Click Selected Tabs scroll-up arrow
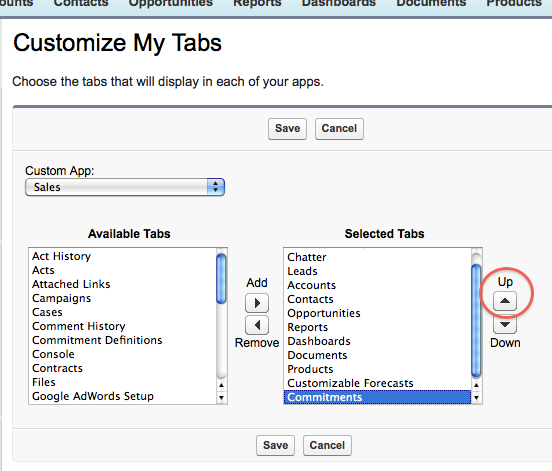Viewport: 552px width, 471px height. [476, 385]
